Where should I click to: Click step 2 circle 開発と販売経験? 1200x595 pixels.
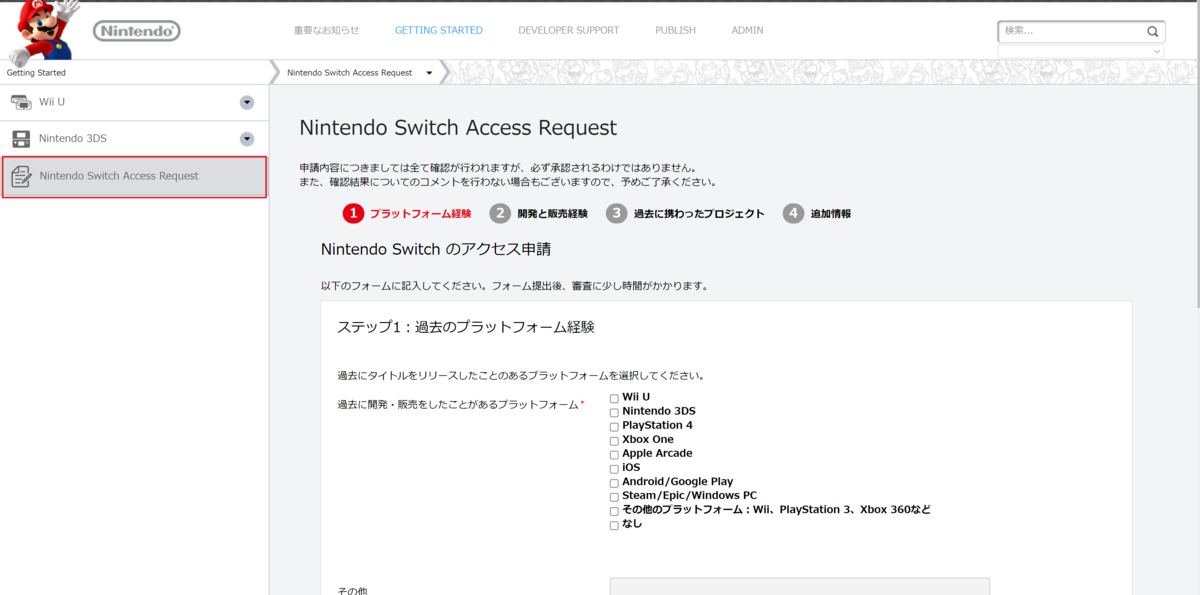click(500, 214)
